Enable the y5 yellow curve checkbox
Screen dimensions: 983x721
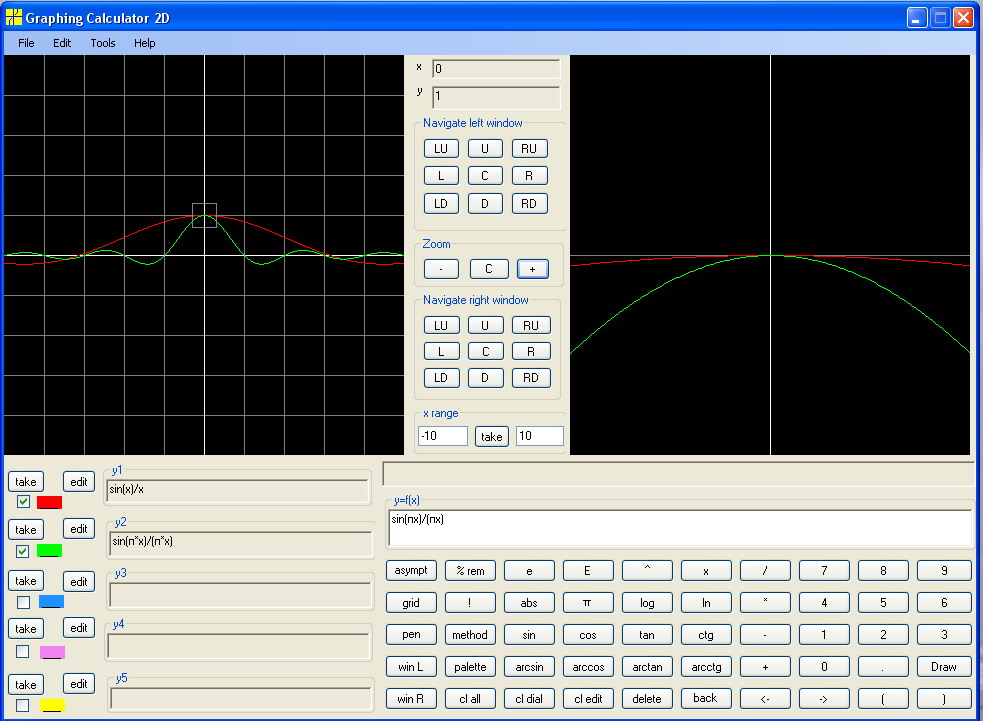click(23, 705)
